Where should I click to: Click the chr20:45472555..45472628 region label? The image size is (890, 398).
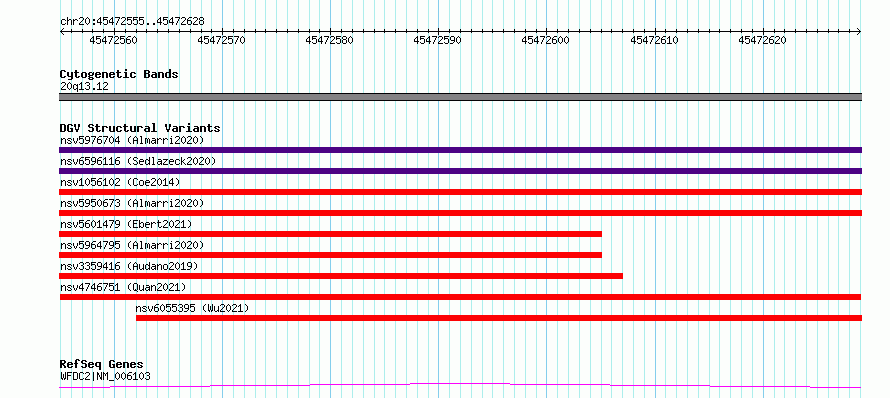click(x=132, y=22)
